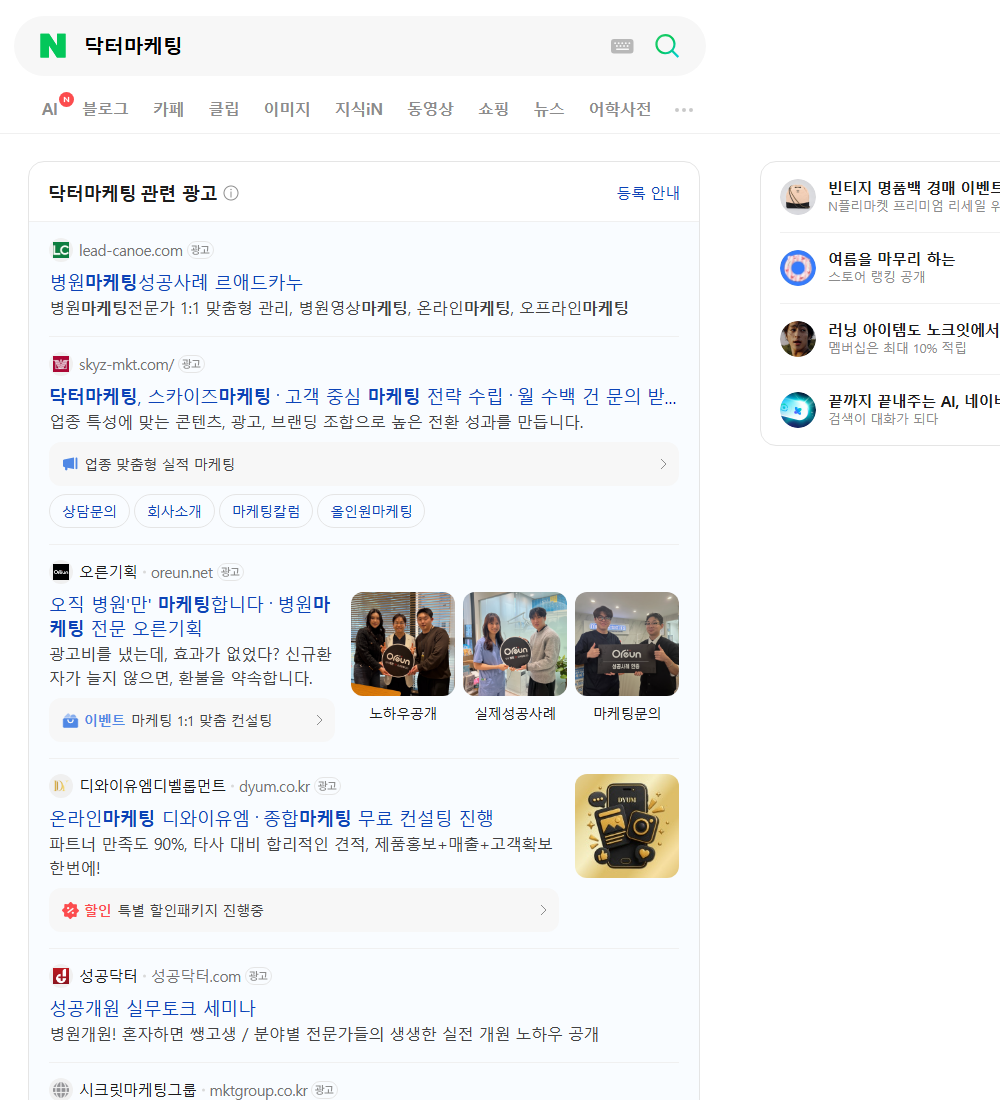Switch to the 동영상 tab
The image size is (1000, 1100).
[x=430, y=109]
